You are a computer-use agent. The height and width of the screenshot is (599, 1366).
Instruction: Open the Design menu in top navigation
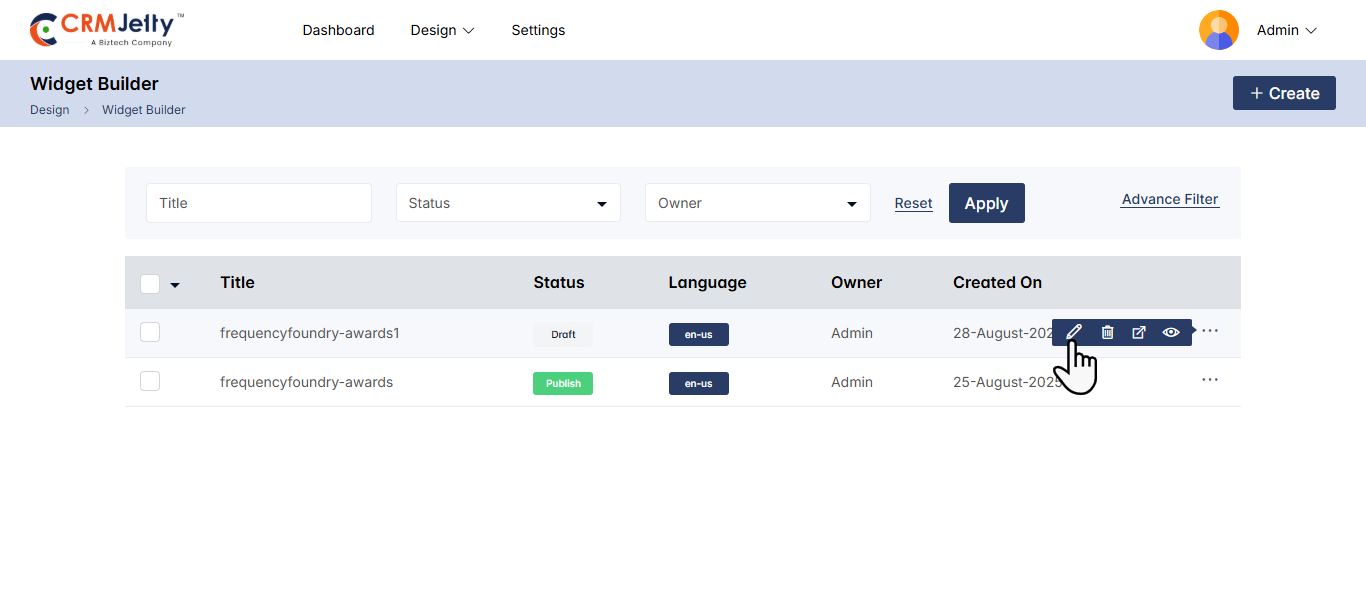click(442, 30)
